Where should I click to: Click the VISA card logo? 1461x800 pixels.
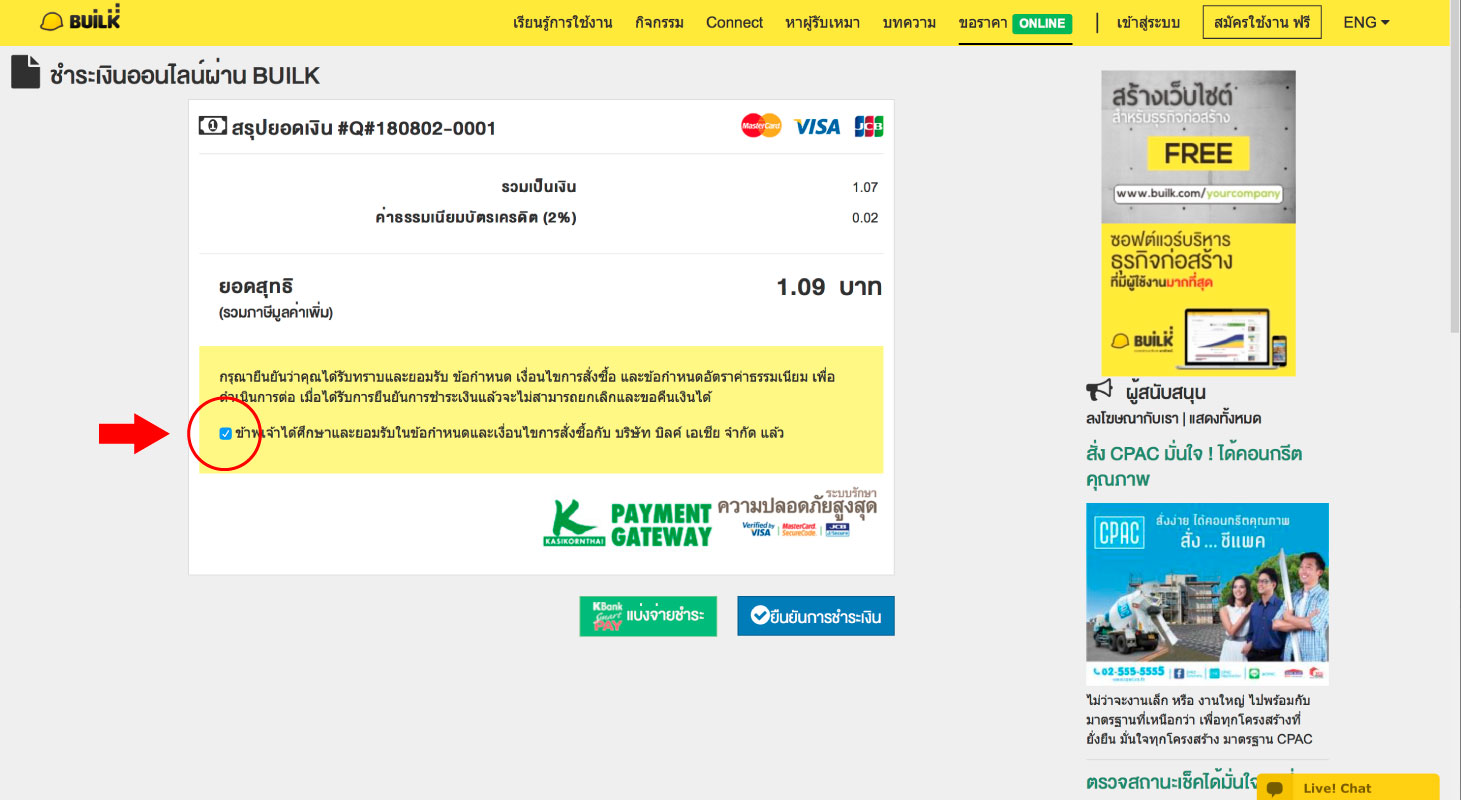click(x=817, y=127)
